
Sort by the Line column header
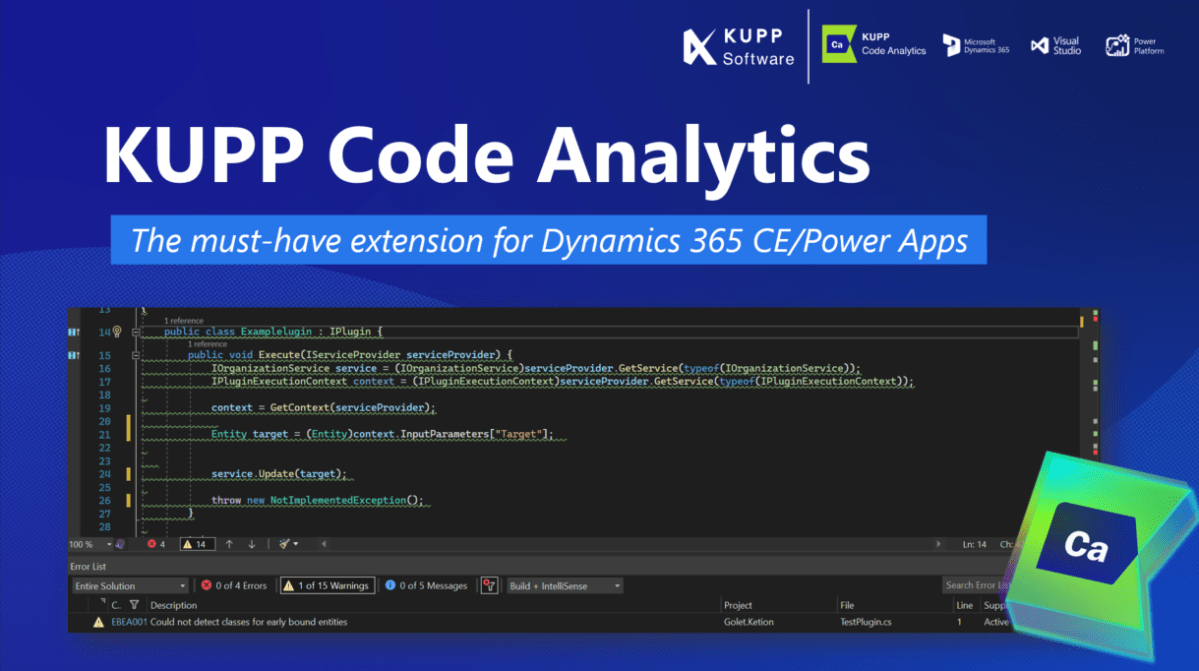coord(964,605)
